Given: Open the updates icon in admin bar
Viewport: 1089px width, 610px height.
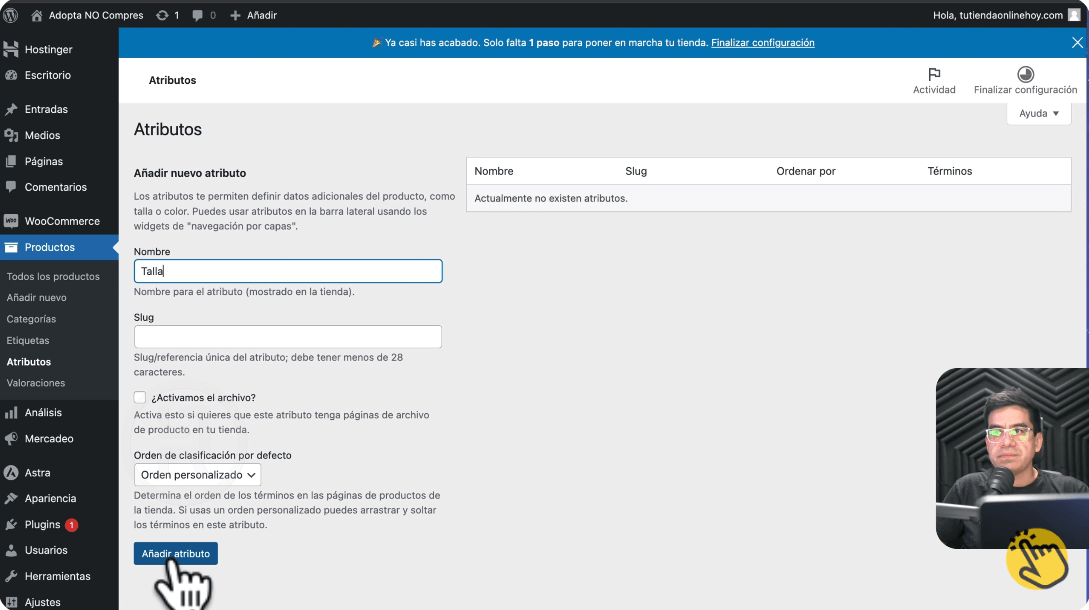Looking at the screenshot, I should pos(162,15).
